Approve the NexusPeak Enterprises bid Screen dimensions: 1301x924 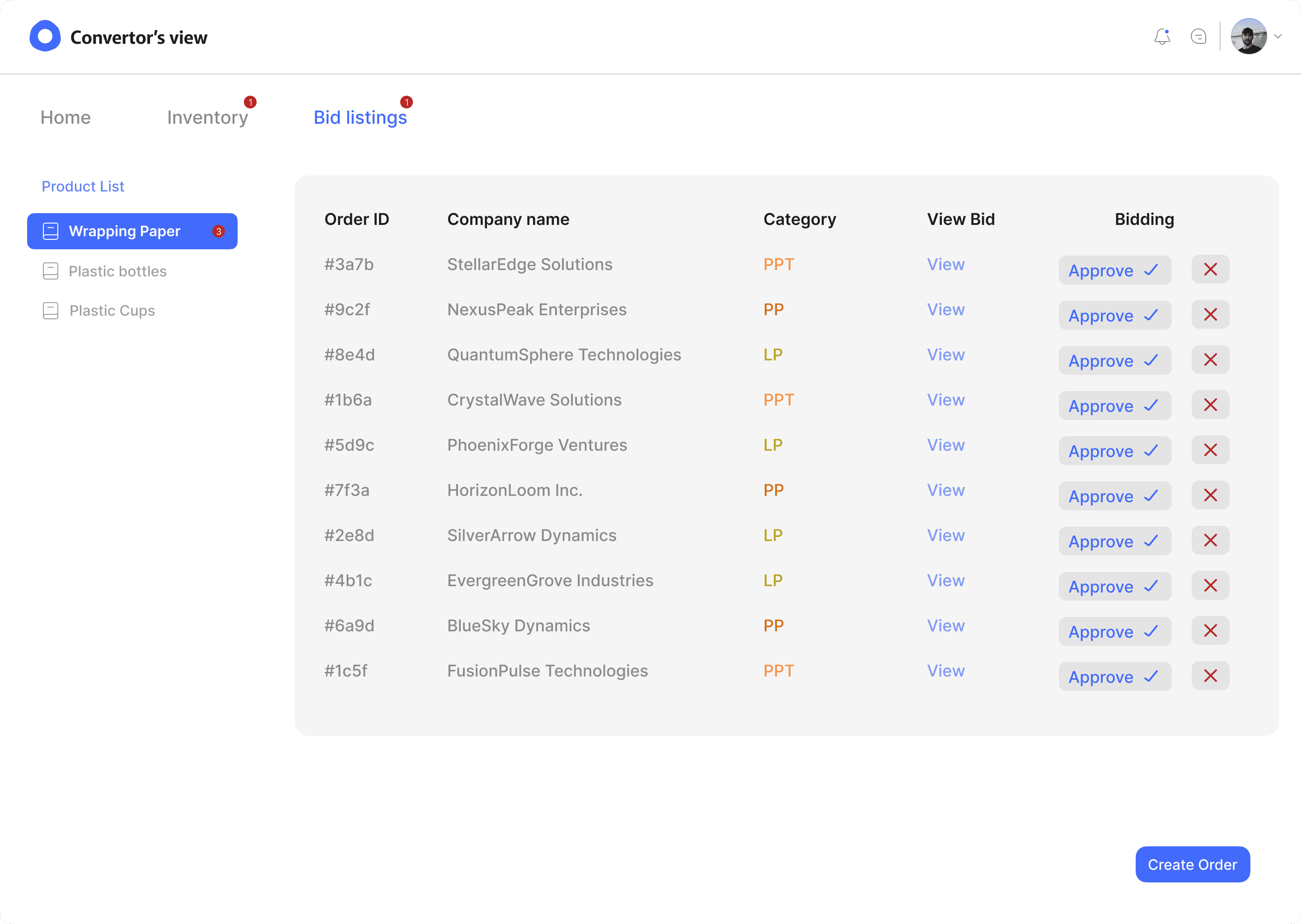tap(1114, 315)
